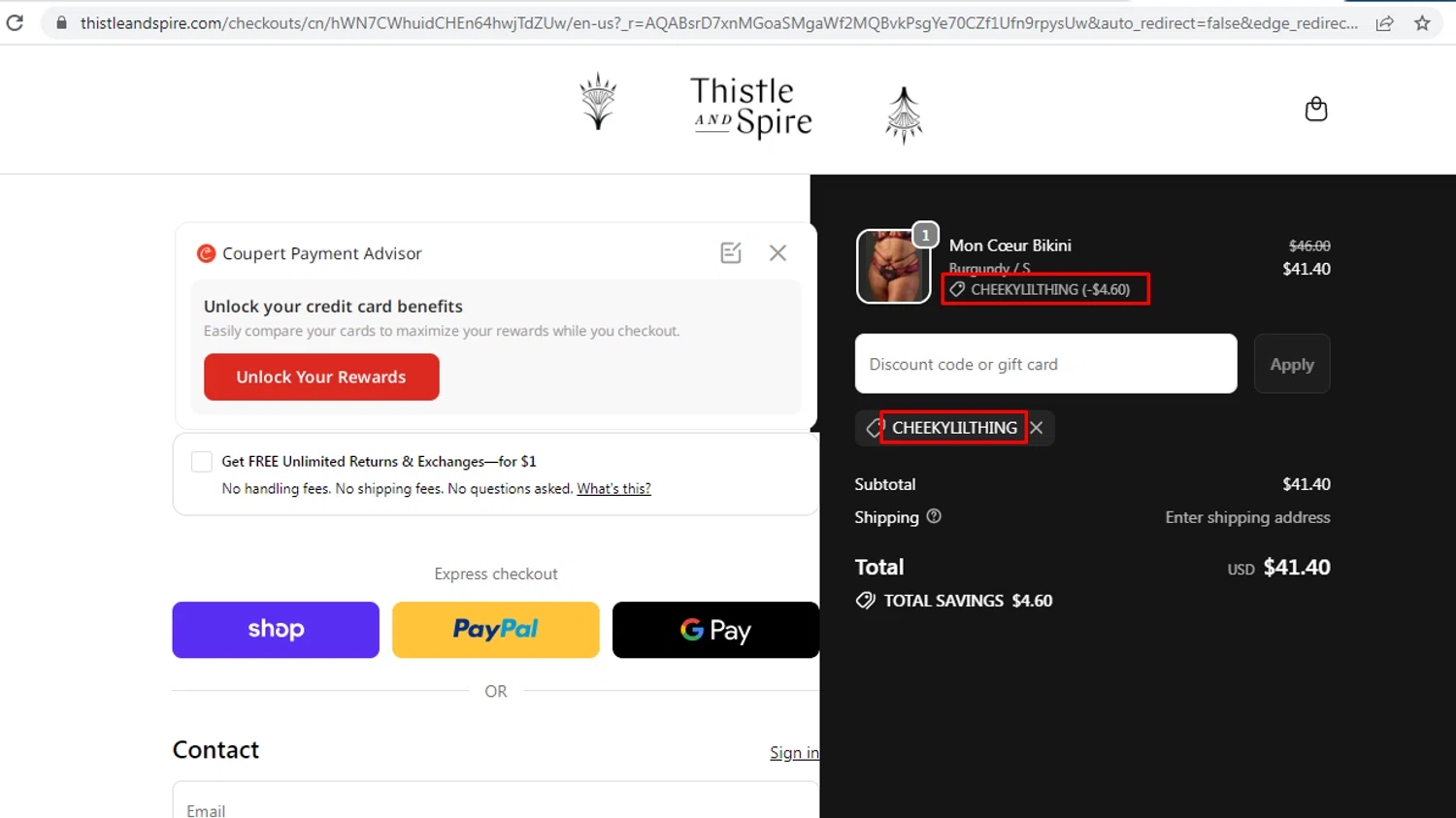The width and height of the screenshot is (1456, 818).
Task: Remove the CHEEKYLILTHING discount code
Action: coord(1037,428)
